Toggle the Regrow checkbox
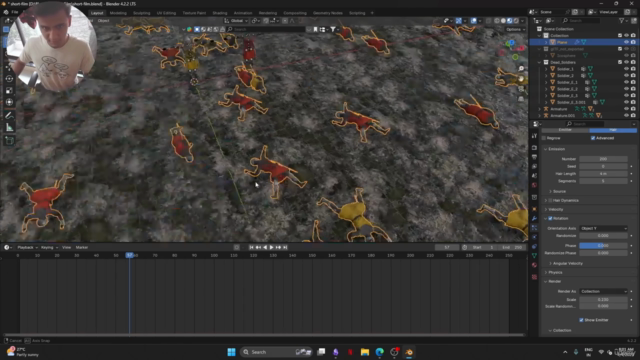Screen dimensions: 640x360 click(544, 138)
